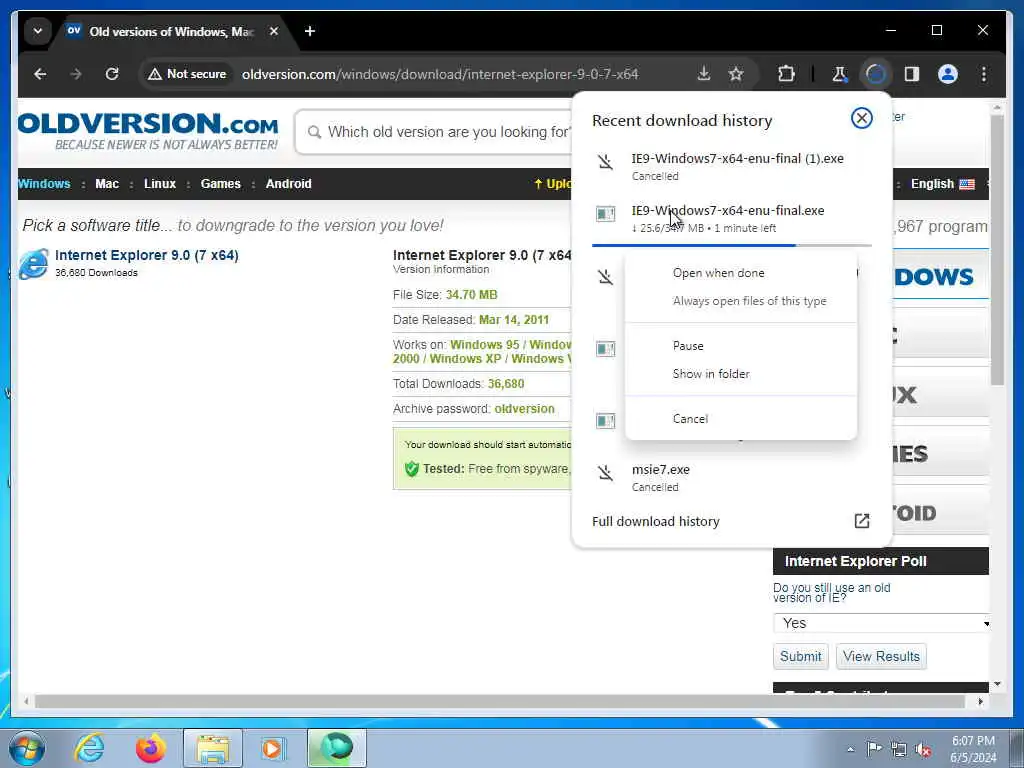Open the English language selector
This screenshot has width=1024, height=768.
tap(942, 184)
